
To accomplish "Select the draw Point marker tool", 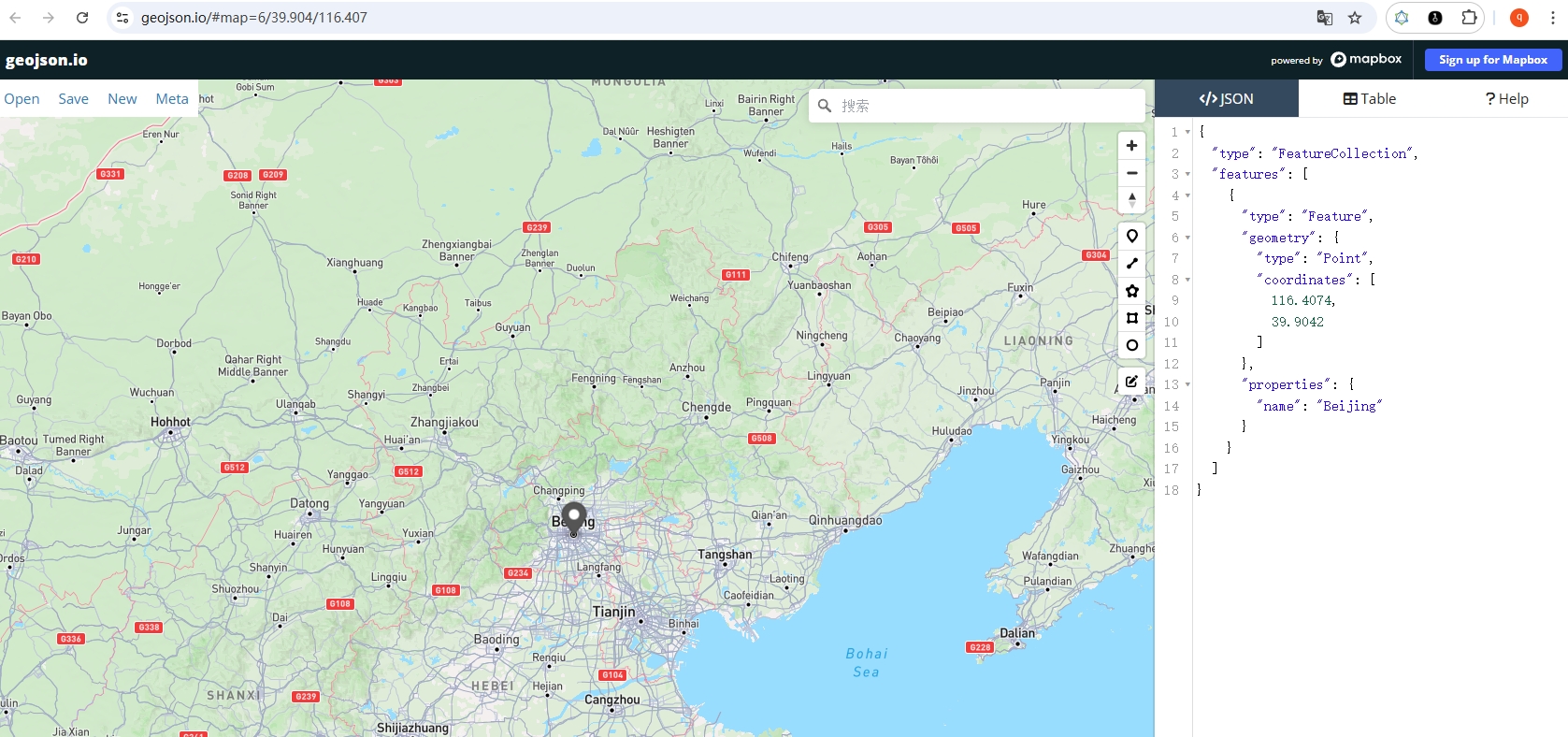I will (1131, 237).
